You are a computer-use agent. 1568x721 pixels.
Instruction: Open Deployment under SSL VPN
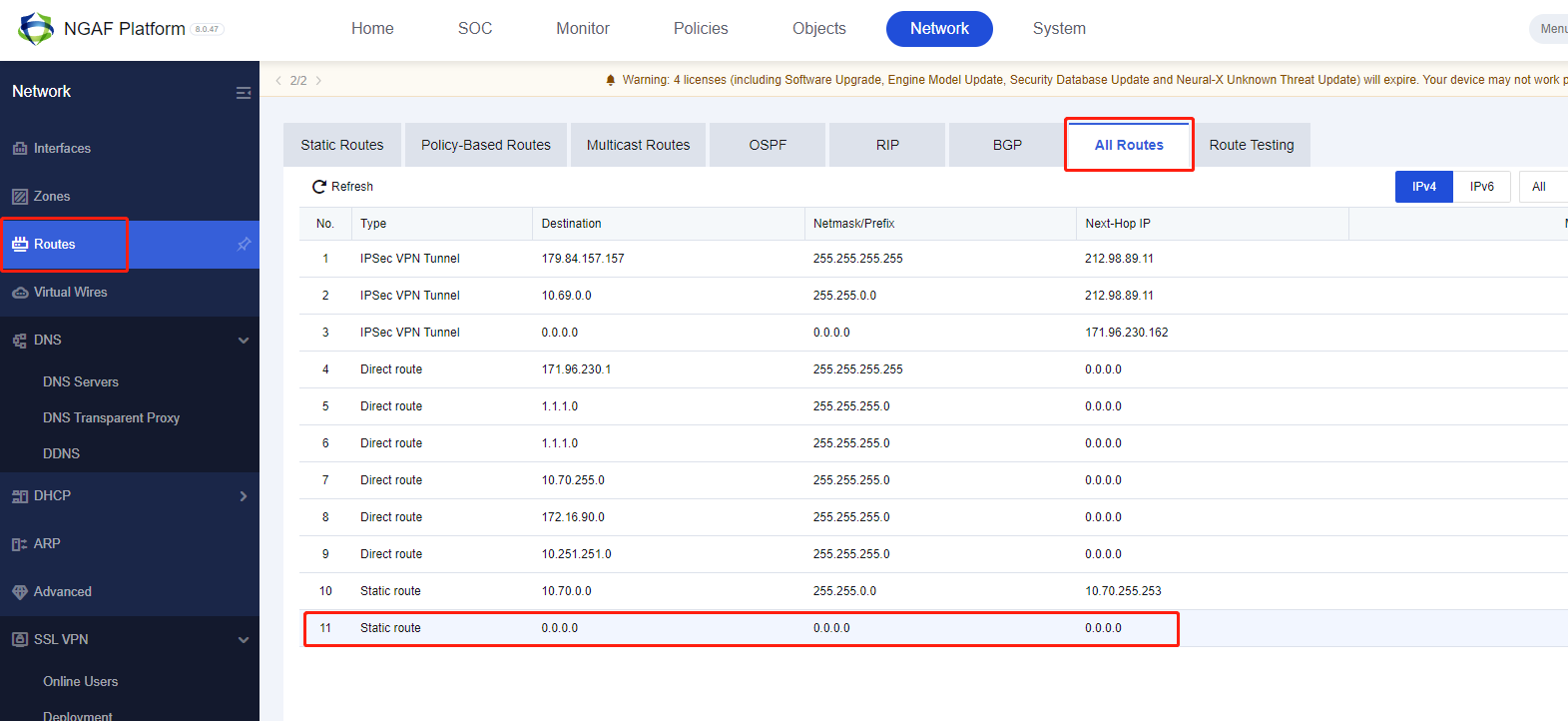click(78, 716)
